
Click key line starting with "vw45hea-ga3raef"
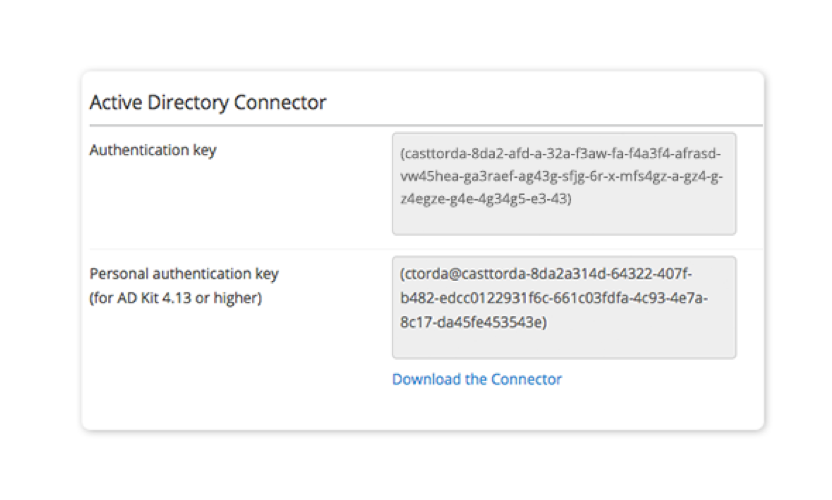click(x=561, y=176)
